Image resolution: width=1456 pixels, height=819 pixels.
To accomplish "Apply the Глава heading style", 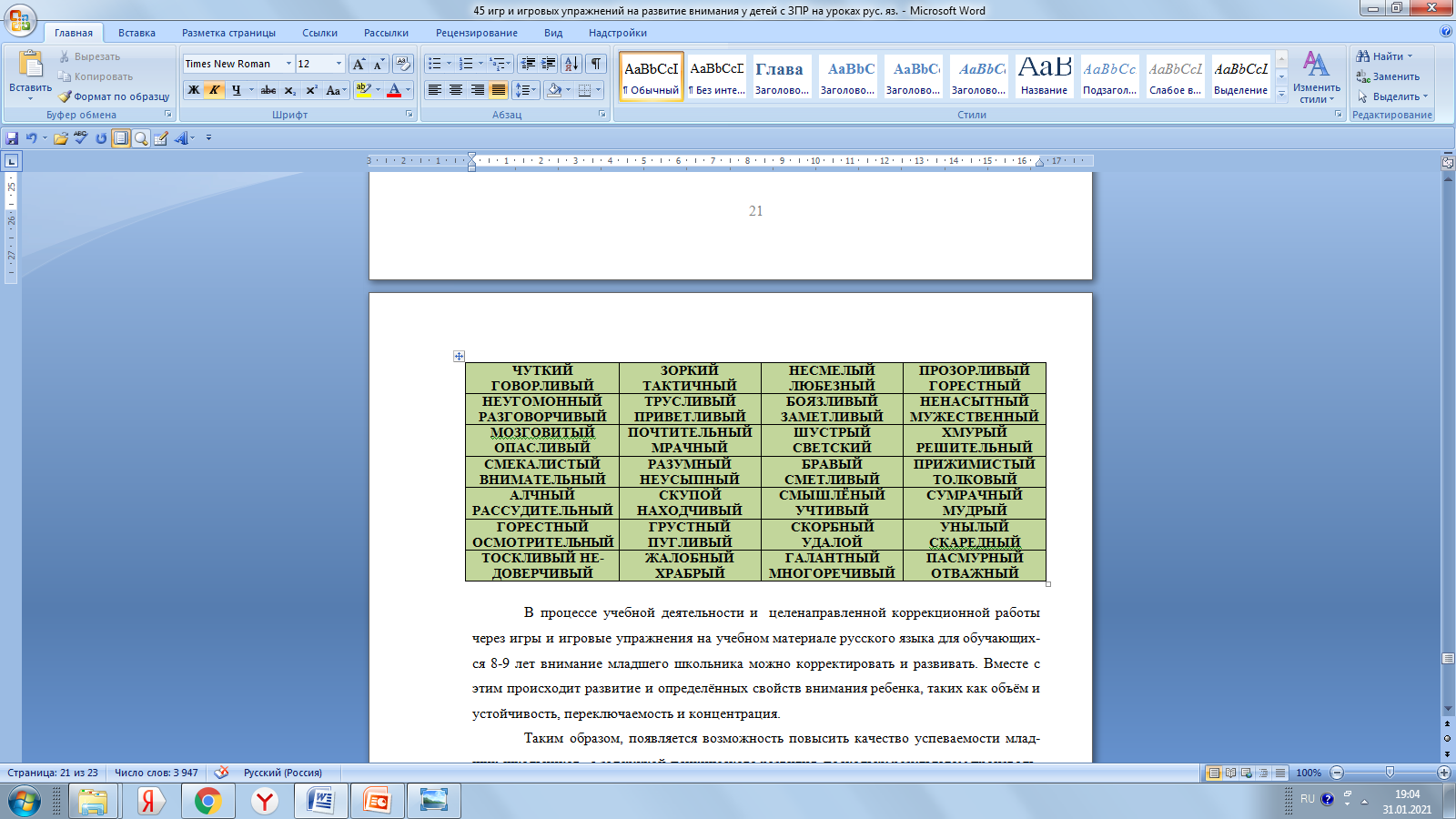I will click(x=782, y=76).
